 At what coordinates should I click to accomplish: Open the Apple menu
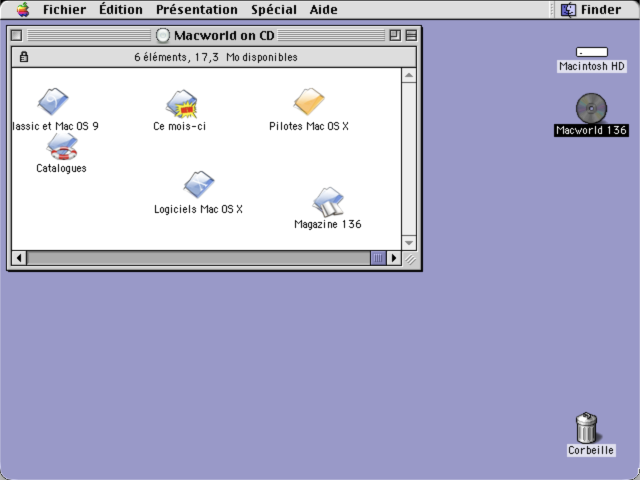(23, 9)
